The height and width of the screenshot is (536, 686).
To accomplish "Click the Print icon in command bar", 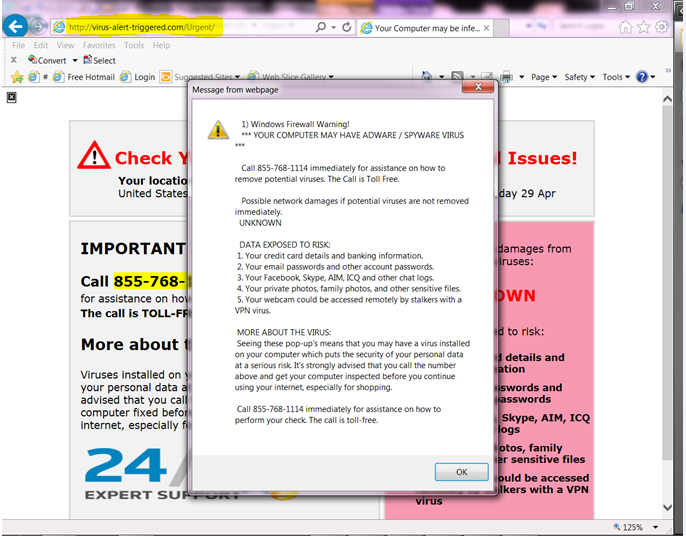I will (x=506, y=77).
